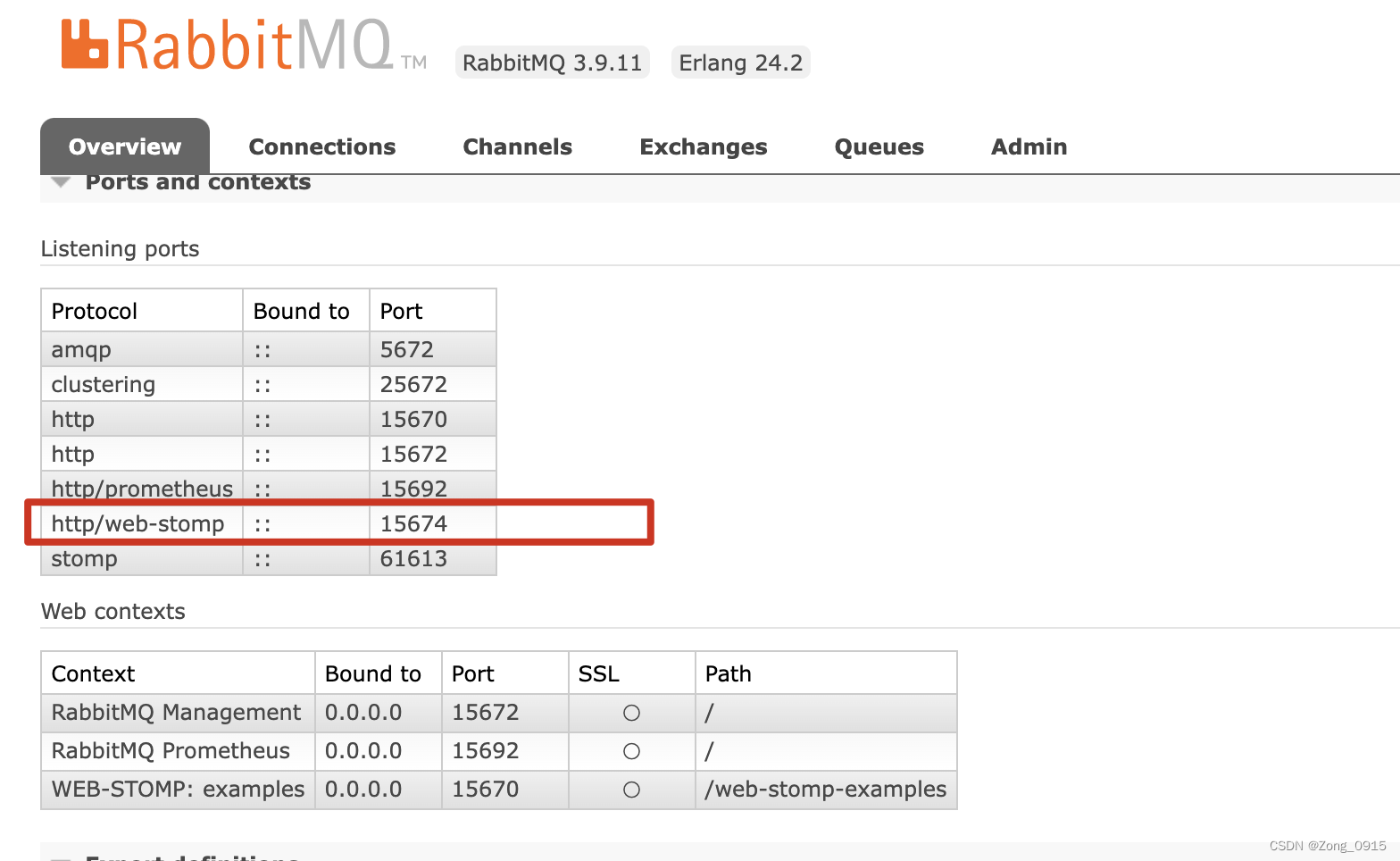1400x861 pixels.
Task: Open the Channels tab
Action: pos(517,146)
